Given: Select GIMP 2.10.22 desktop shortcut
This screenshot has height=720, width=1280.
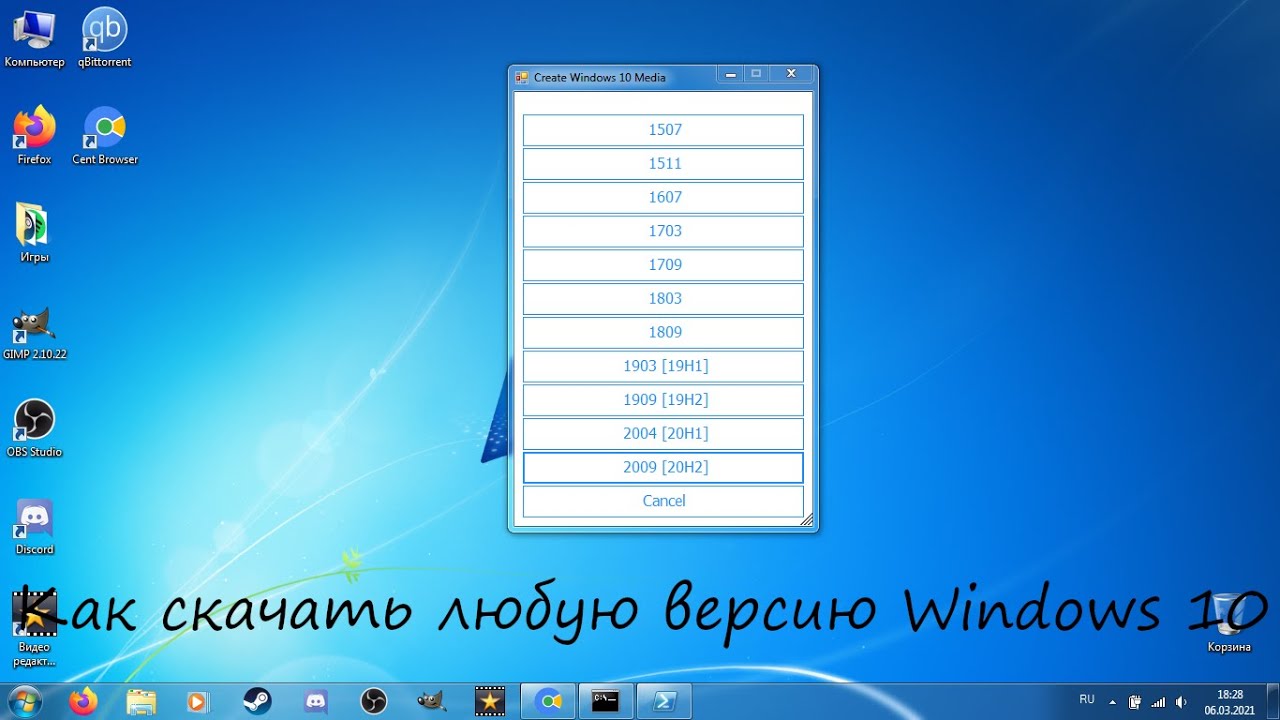Looking at the screenshot, I should (34, 331).
